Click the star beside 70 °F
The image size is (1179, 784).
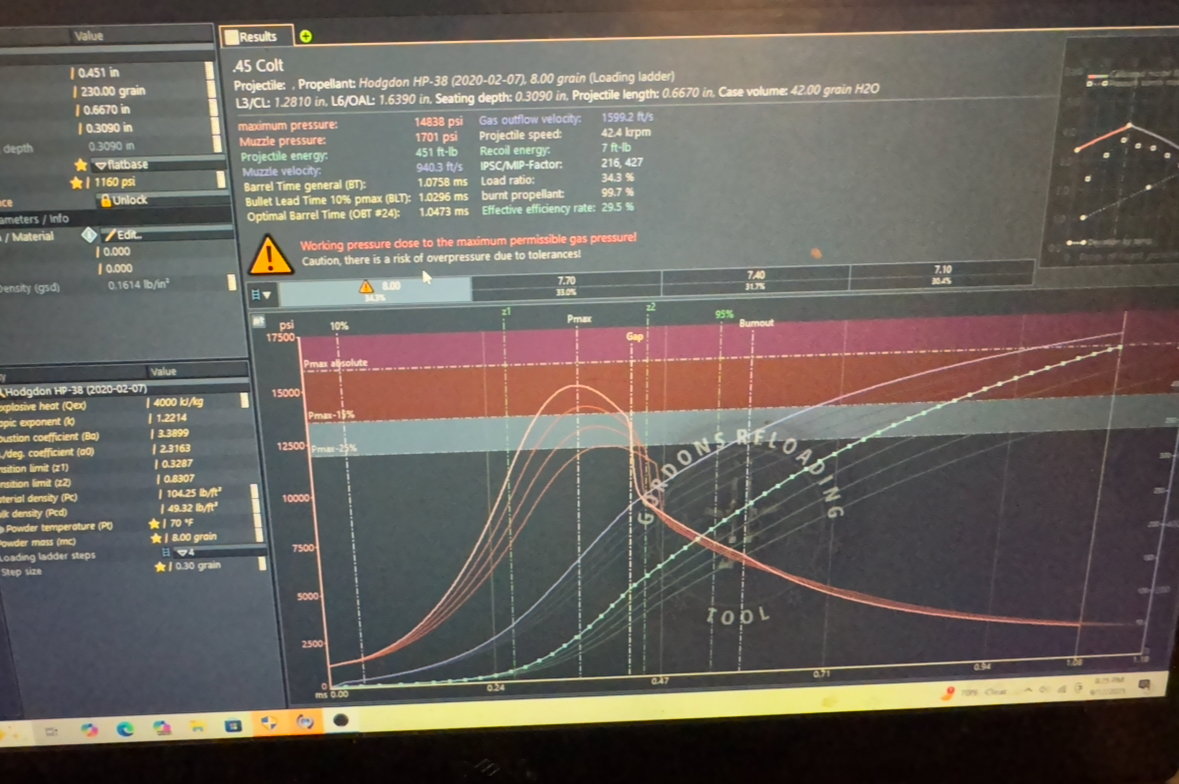(154, 523)
